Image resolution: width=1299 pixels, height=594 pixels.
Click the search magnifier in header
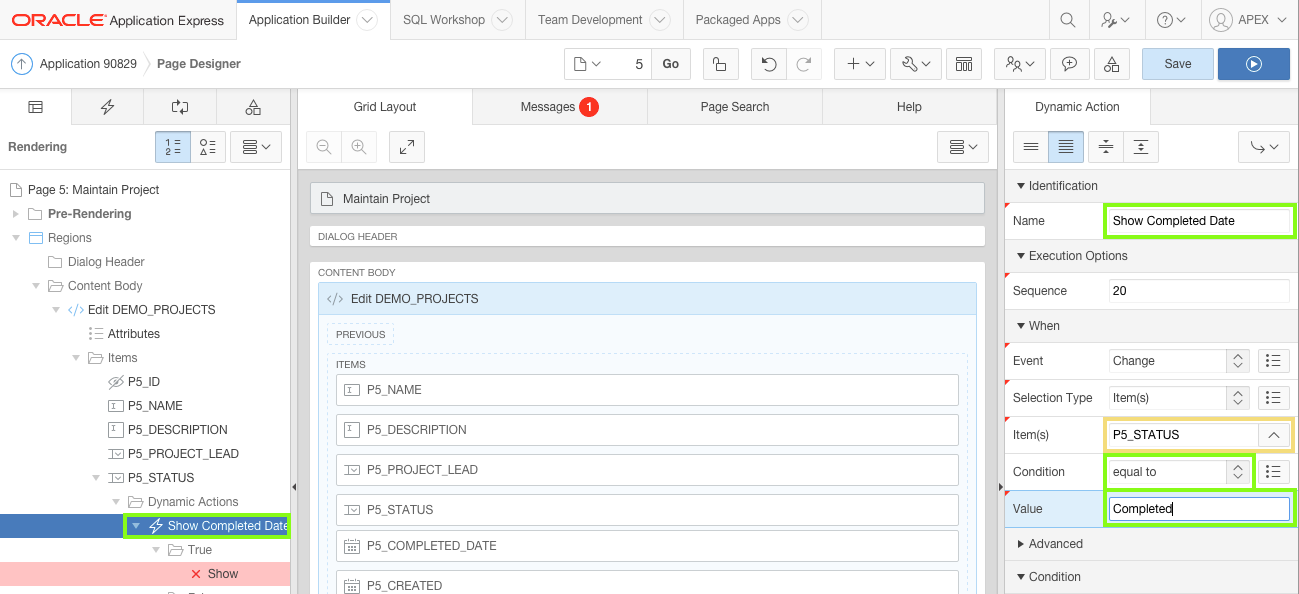coord(1068,20)
